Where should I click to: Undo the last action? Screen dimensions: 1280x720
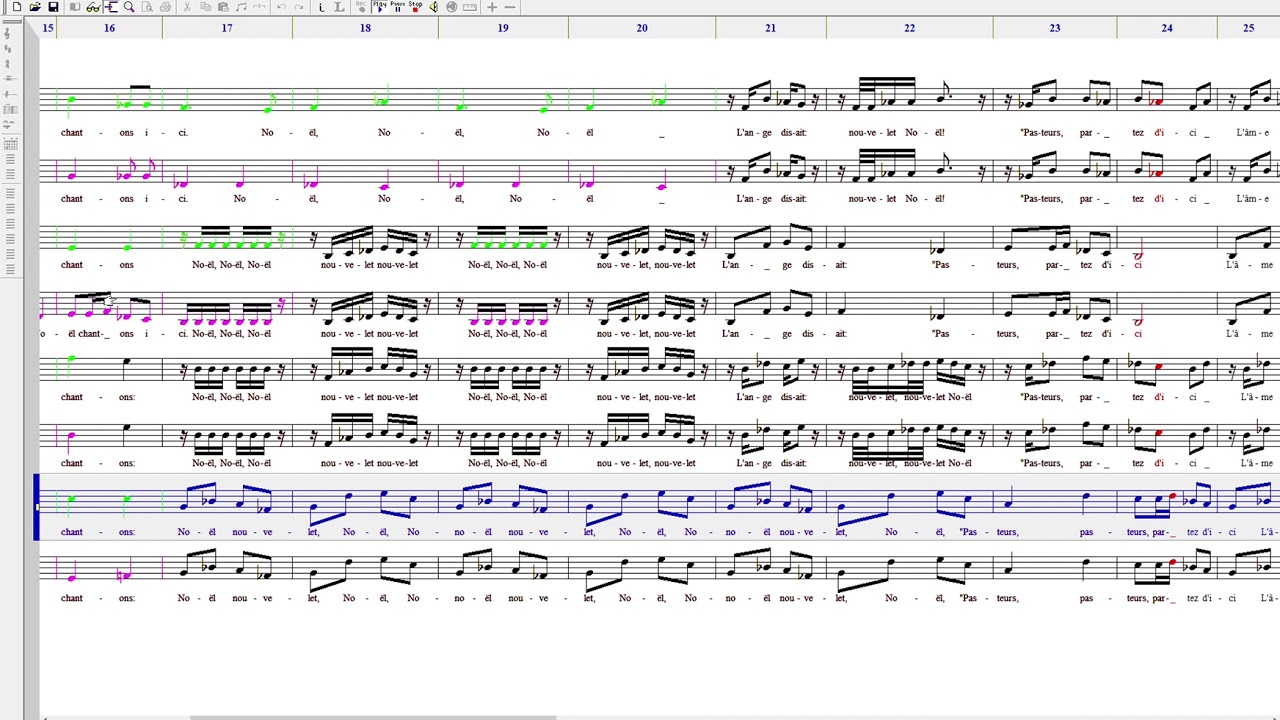[x=281, y=7]
